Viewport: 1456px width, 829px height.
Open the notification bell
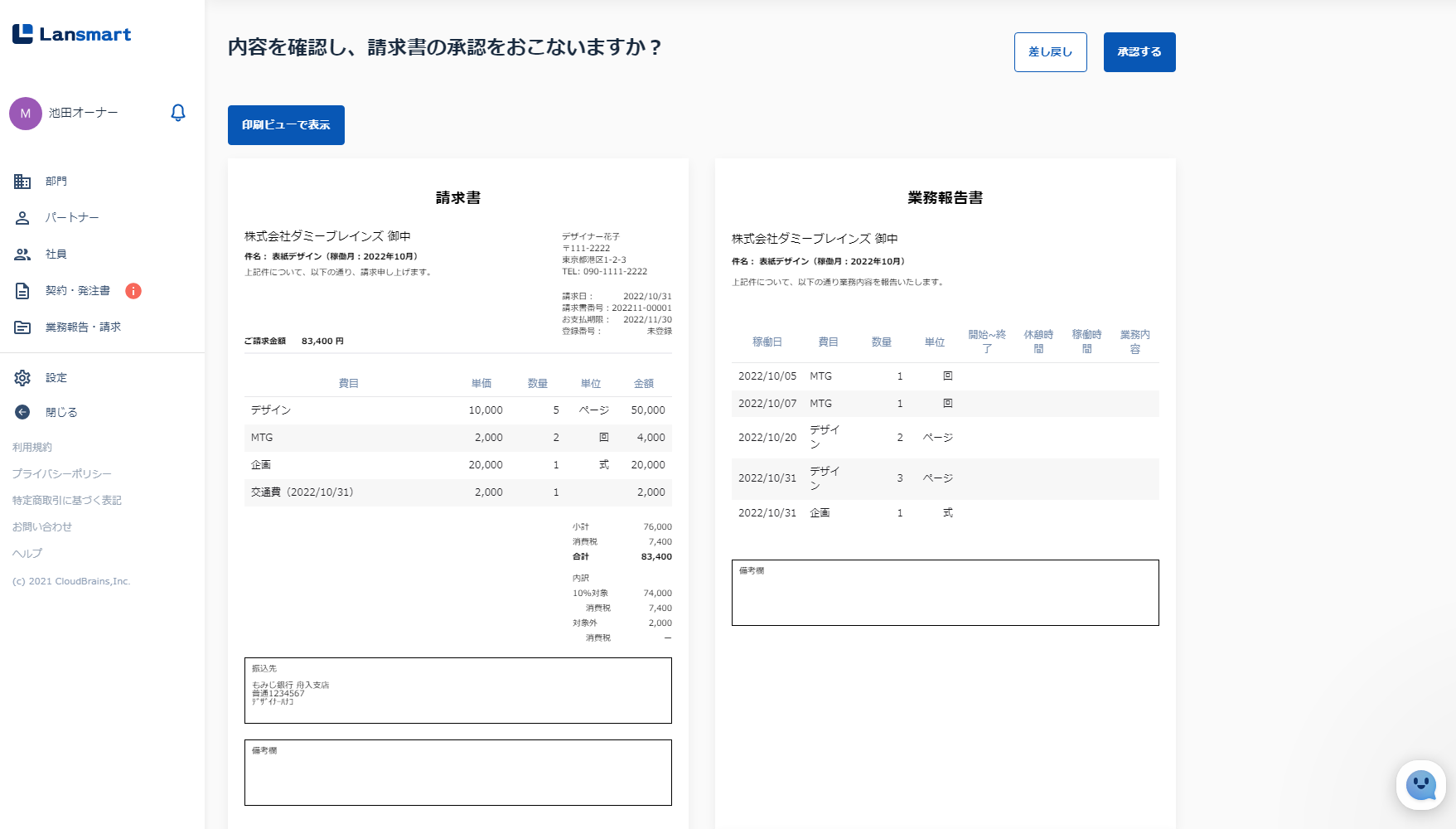178,113
